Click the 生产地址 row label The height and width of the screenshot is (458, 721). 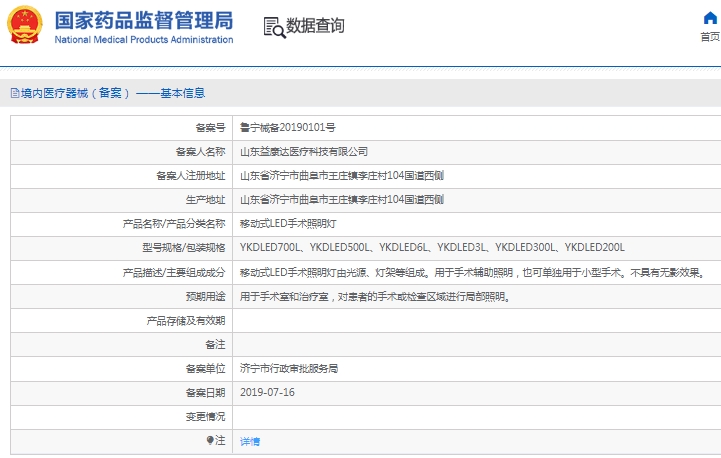(206, 199)
